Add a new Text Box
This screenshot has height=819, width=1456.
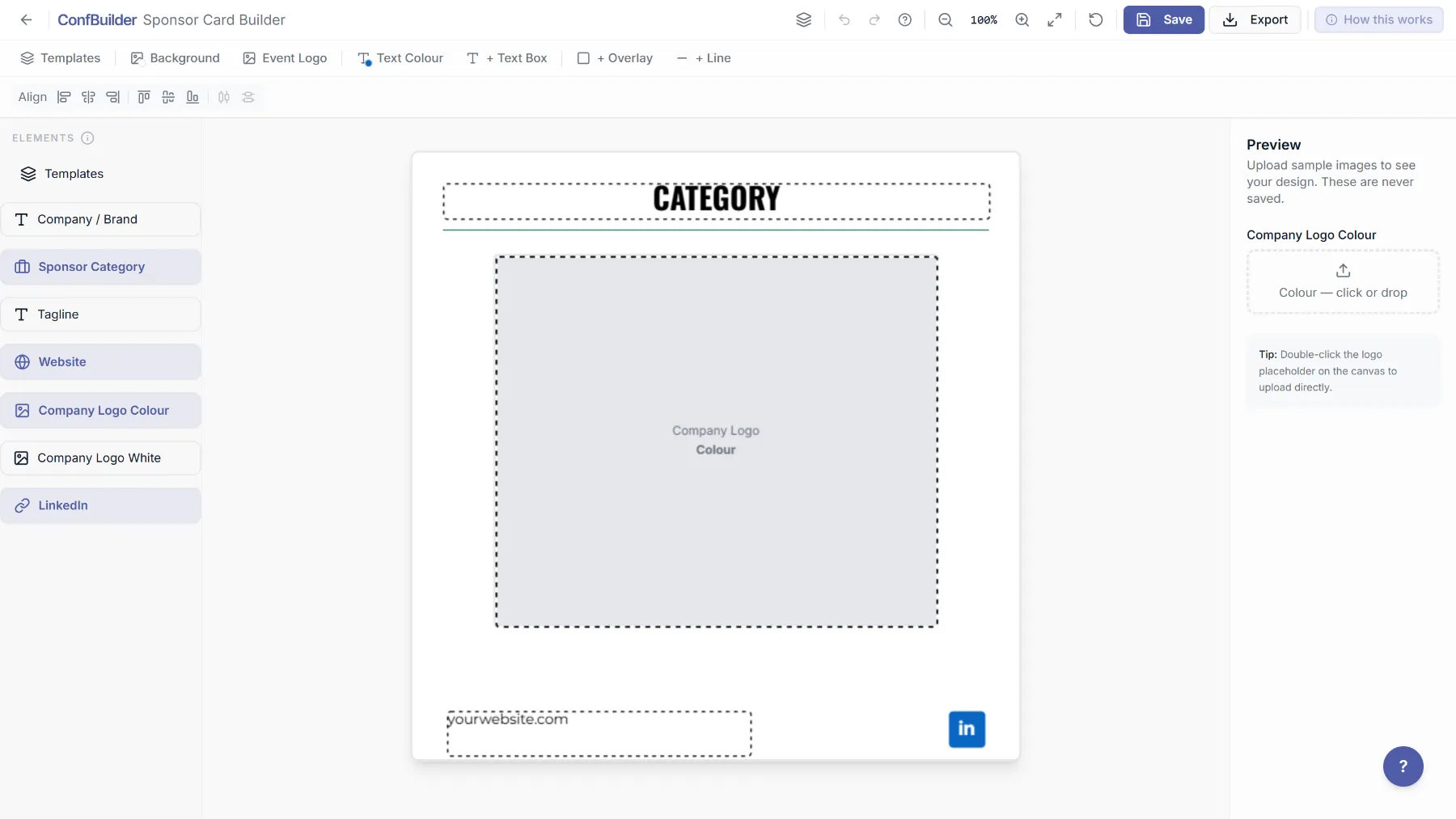(507, 58)
